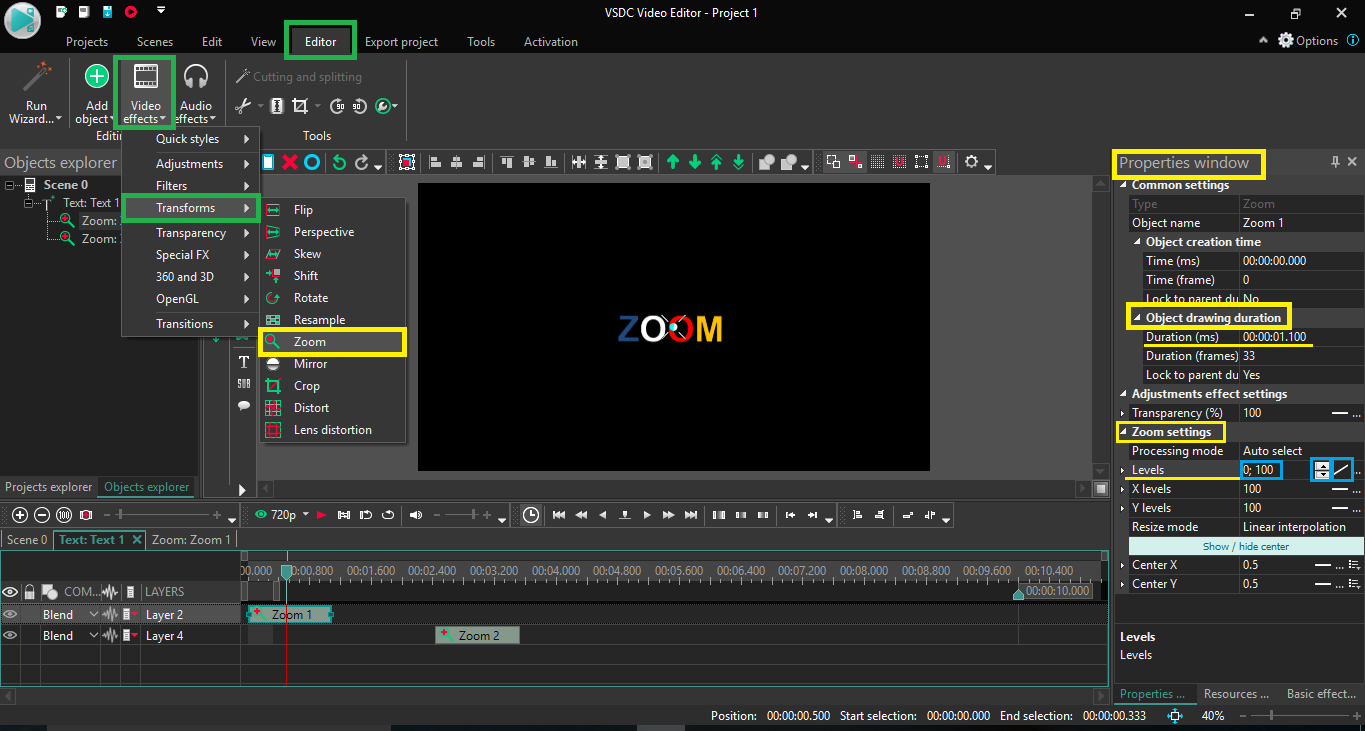Click the scissors cutting tool icon
1365x731 pixels.
[x=244, y=105]
